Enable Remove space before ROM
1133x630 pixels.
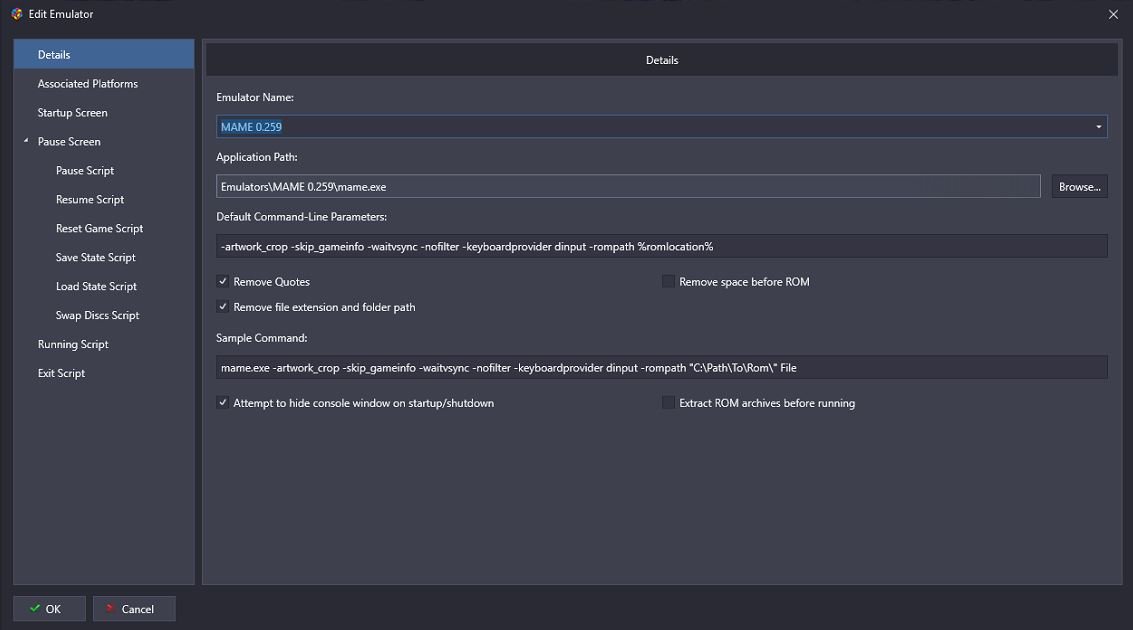click(668, 282)
